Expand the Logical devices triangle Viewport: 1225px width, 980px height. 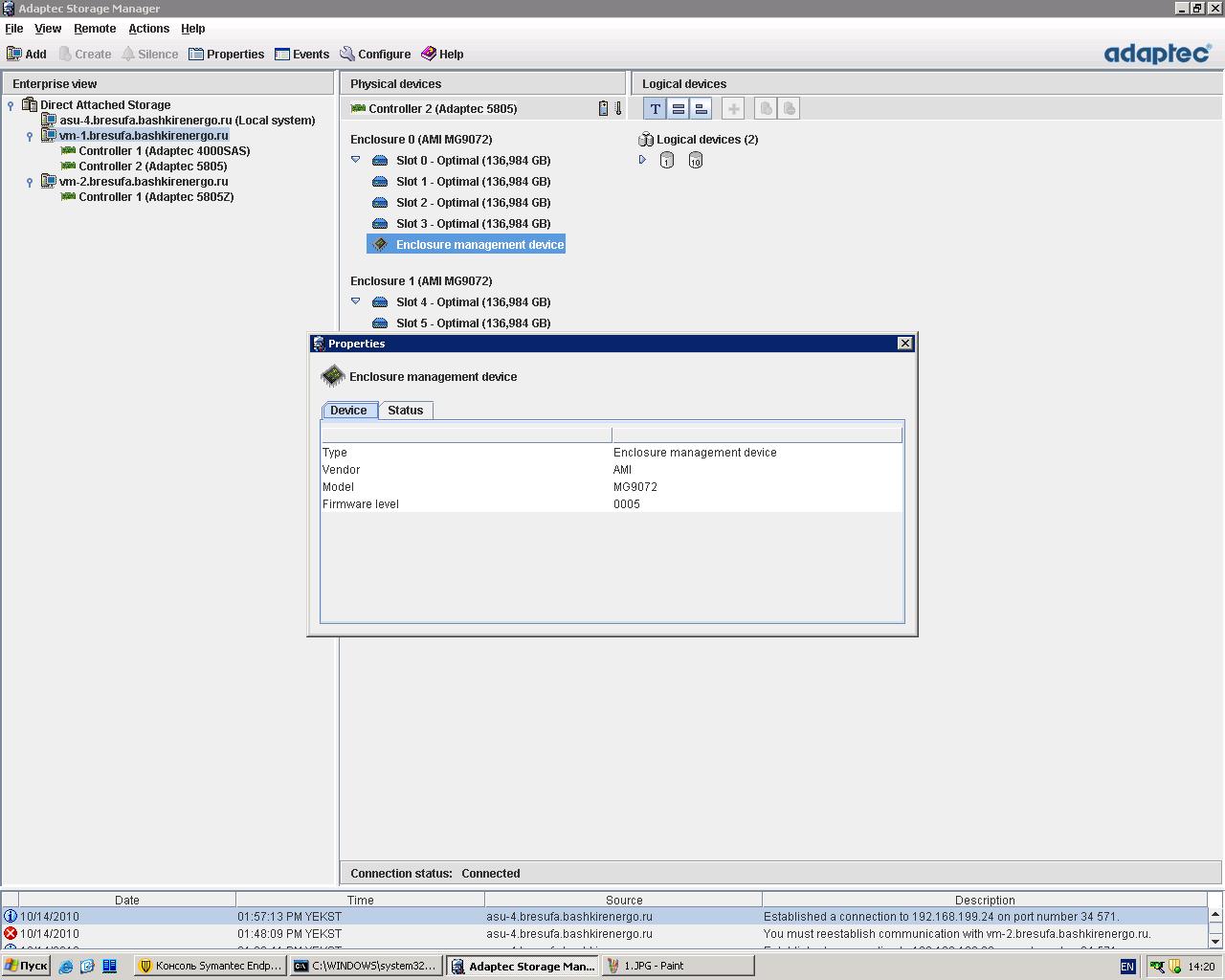coord(642,160)
